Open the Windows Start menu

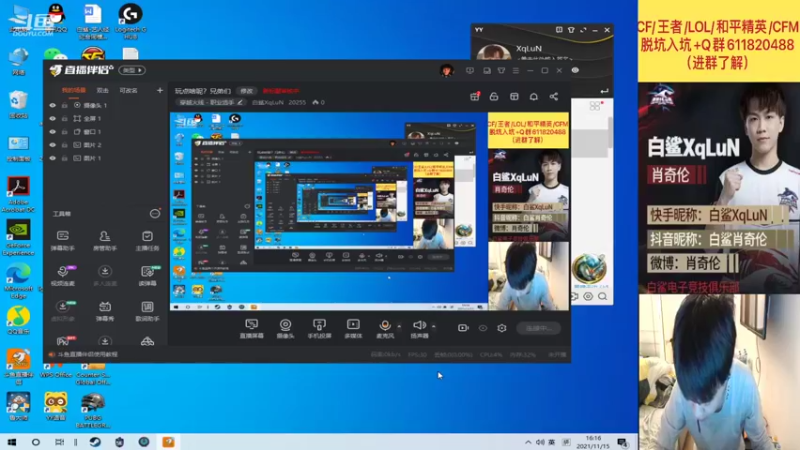coord(12,442)
